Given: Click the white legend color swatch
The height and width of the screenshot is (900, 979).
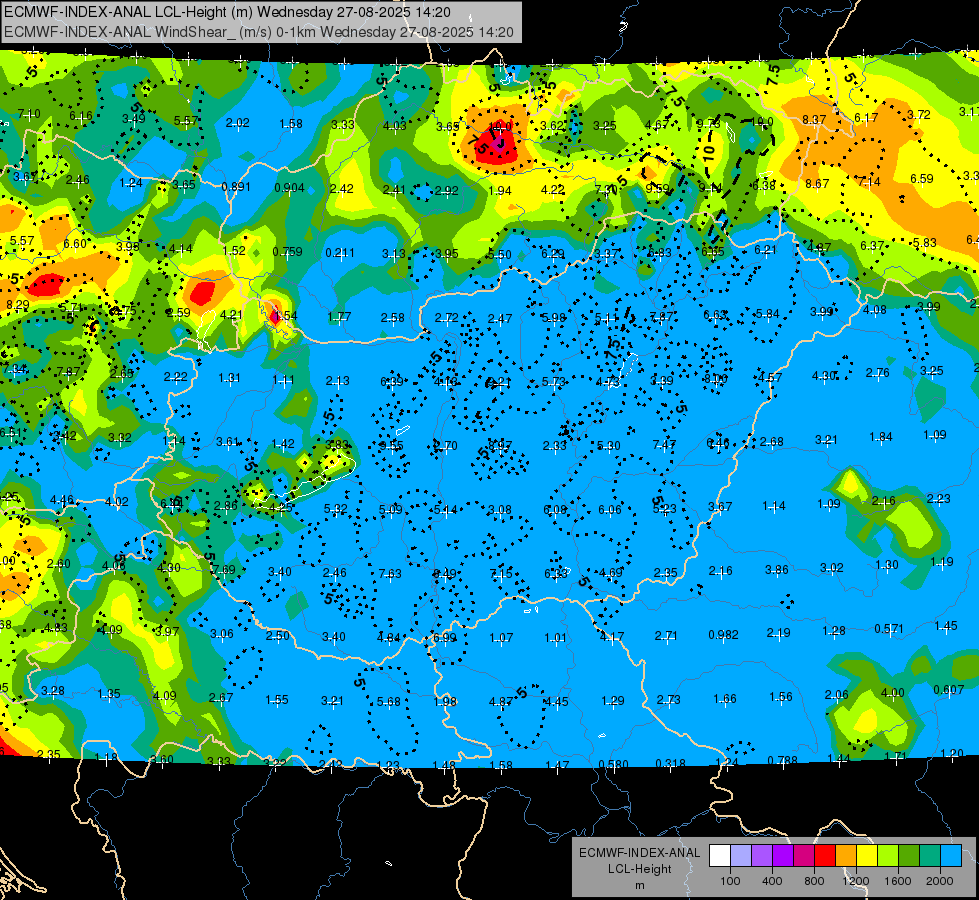Looking at the screenshot, I should 720,855.
